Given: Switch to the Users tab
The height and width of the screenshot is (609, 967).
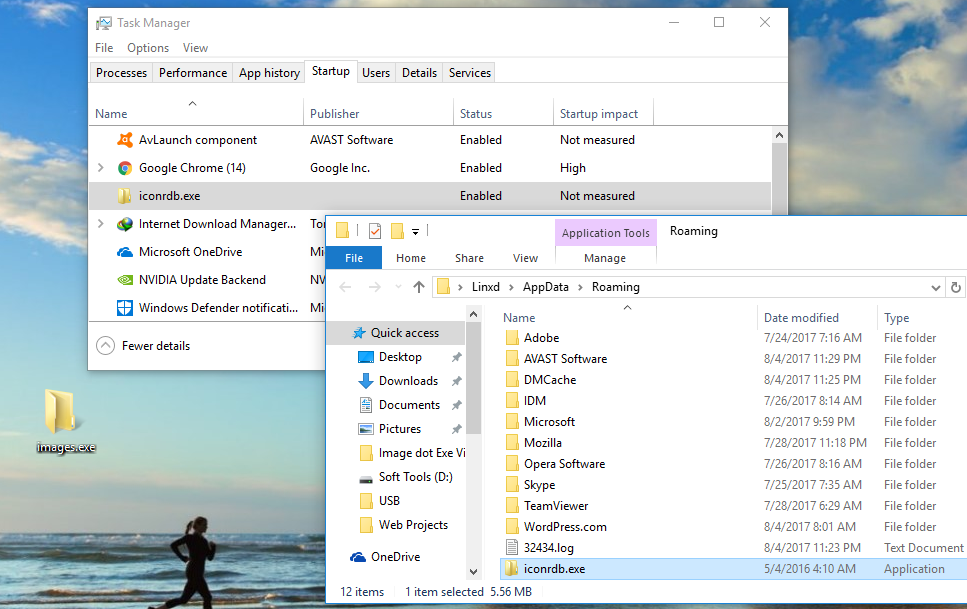Looking at the screenshot, I should (376, 73).
